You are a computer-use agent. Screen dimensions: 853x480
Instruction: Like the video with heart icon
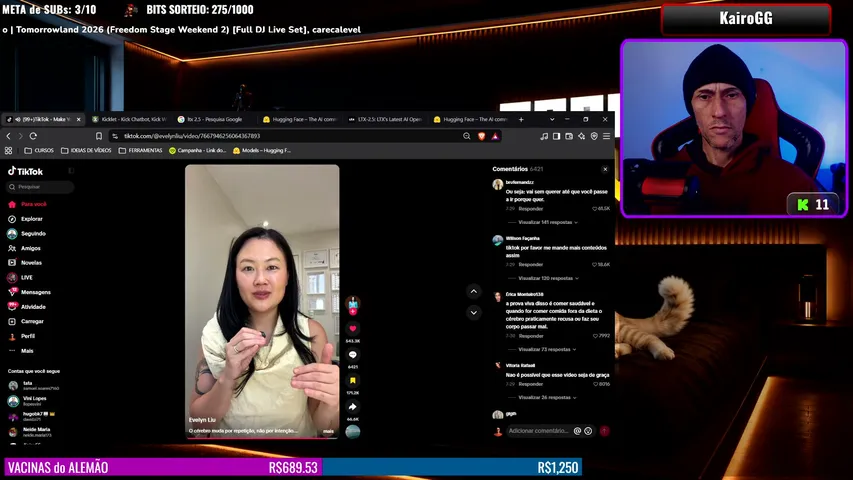(353, 329)
